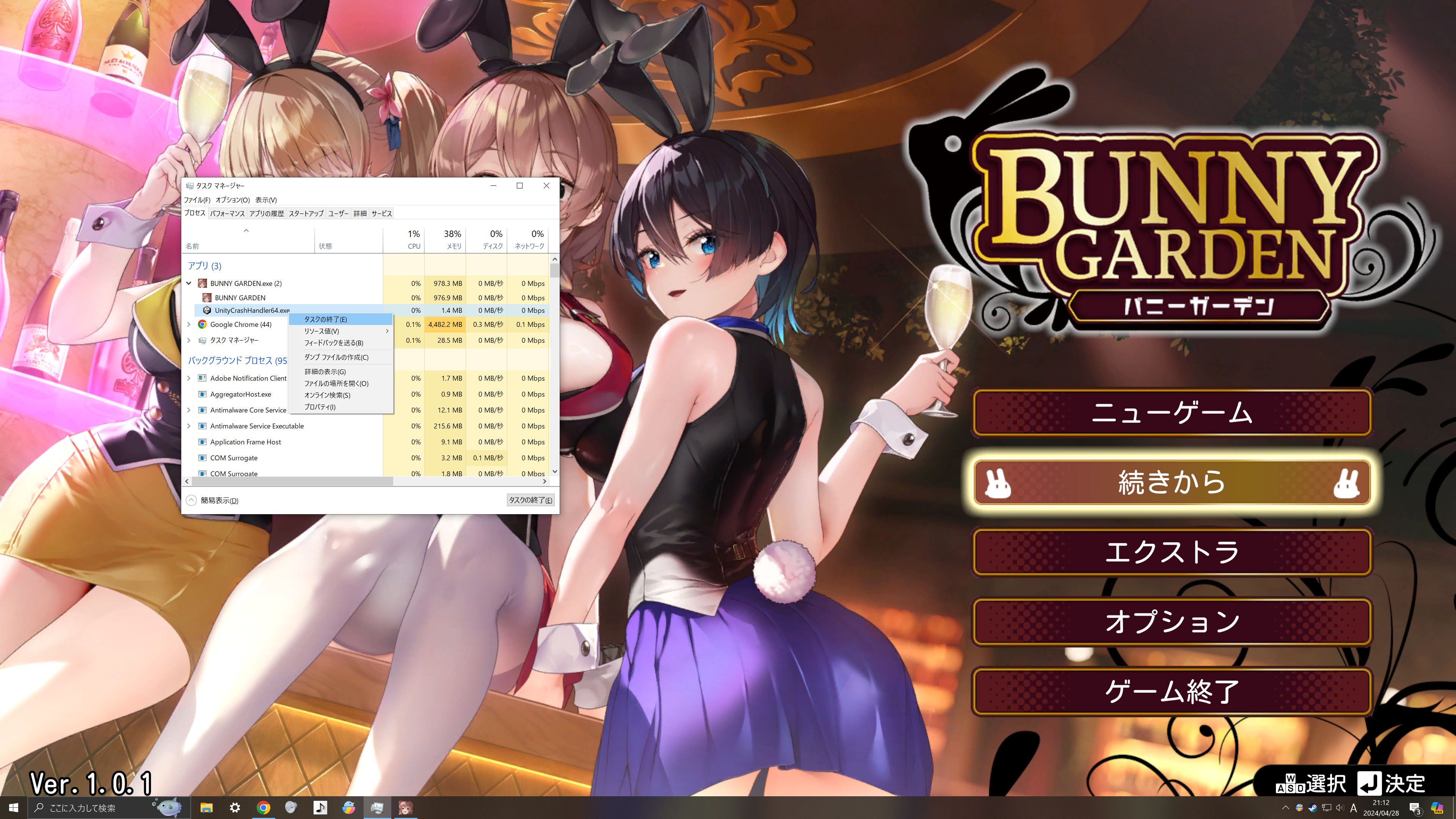Viewport: 1456px width, 819px height.
Task: Switch to the サービス tab
Action: click(381, 213)
